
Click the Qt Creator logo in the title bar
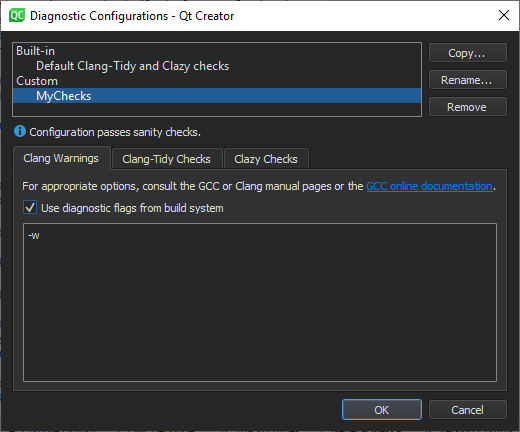[x=17, y=16]
